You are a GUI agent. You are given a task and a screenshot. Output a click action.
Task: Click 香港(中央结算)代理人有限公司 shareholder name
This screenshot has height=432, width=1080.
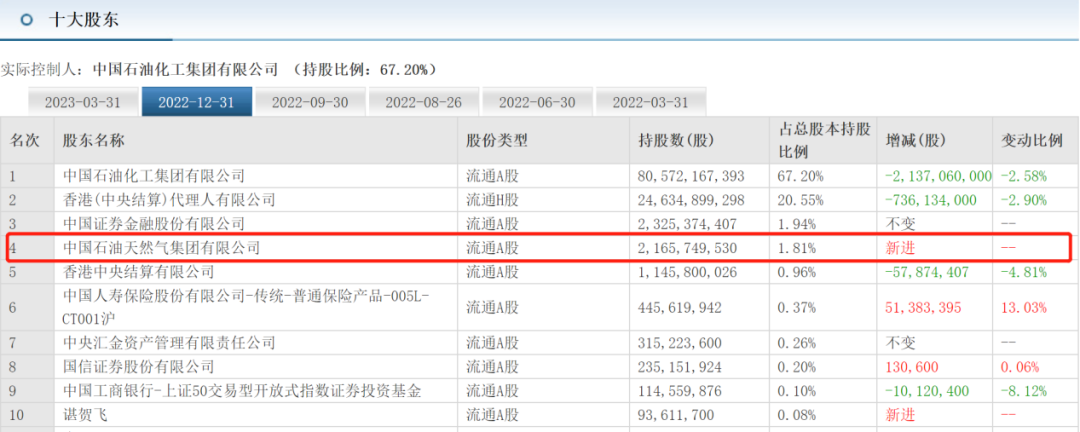[160, 200]
